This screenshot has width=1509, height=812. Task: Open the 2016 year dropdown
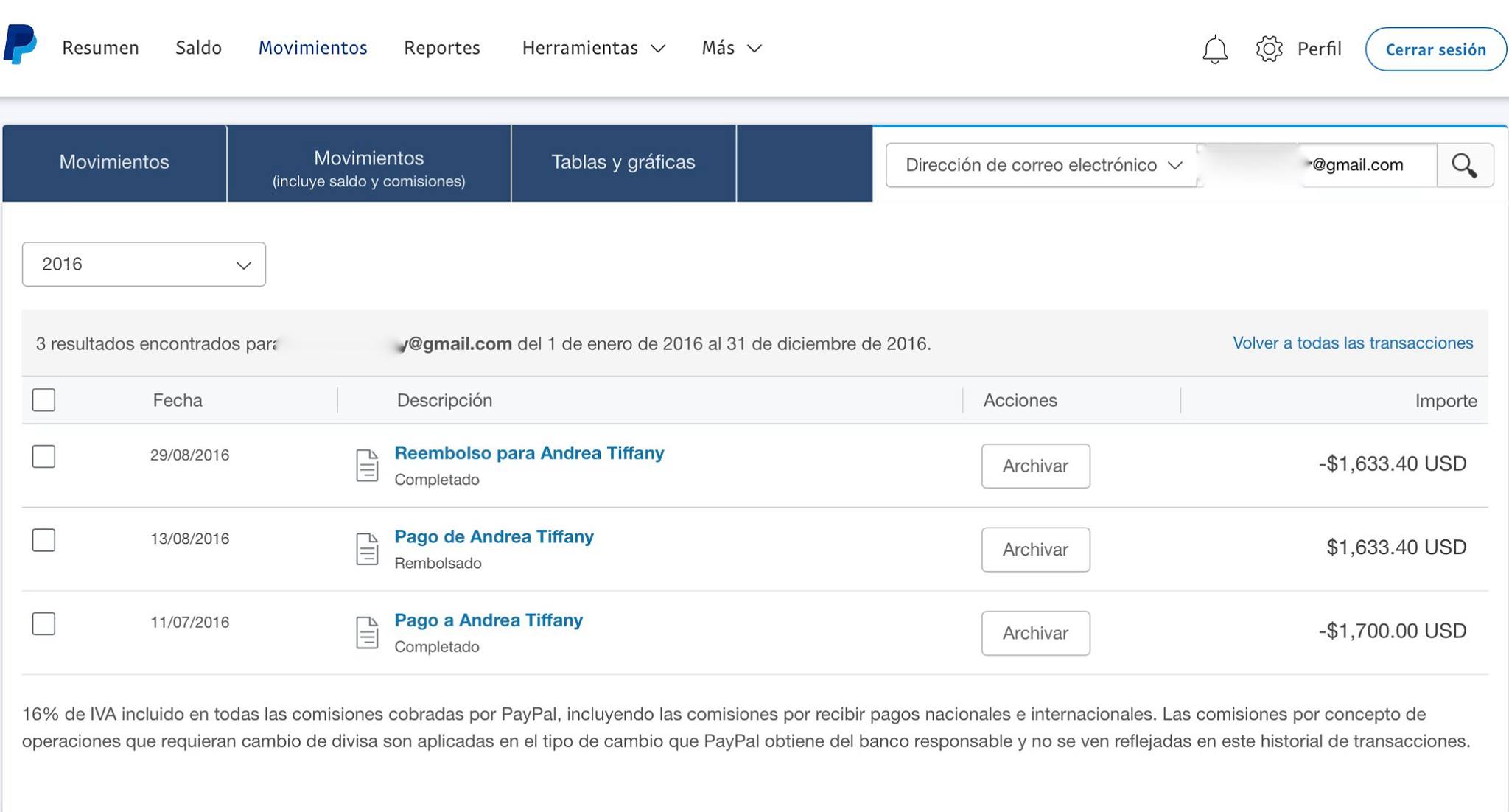pyautogui.click(x=144, y=264)
